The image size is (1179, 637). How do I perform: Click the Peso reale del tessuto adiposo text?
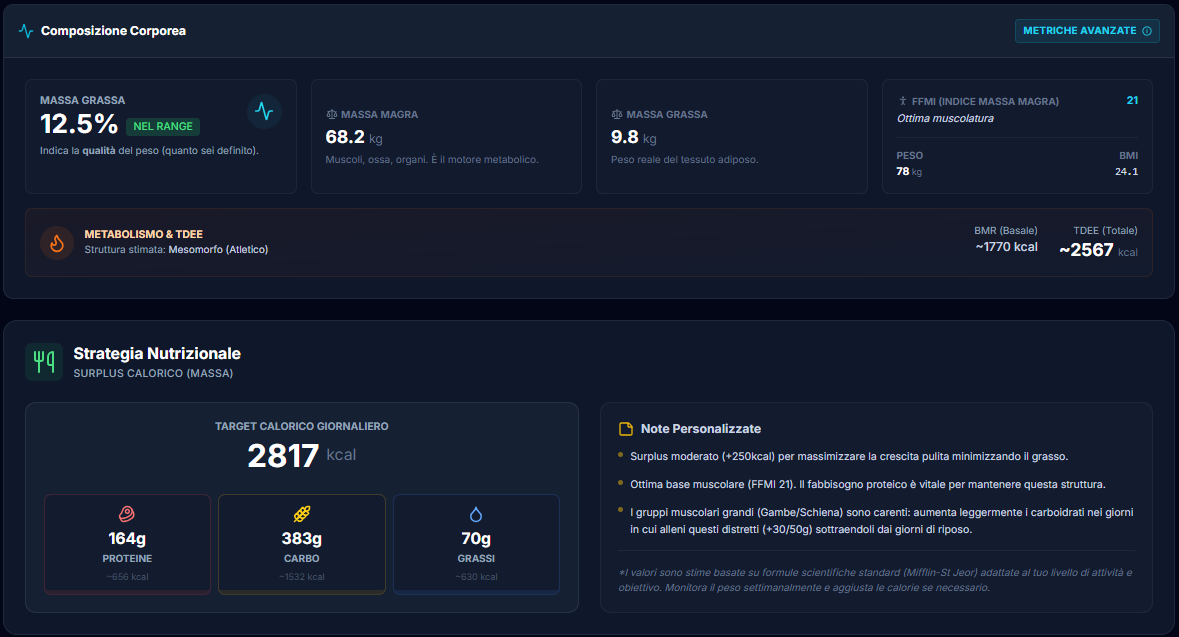pyautogui.click(x=684, y=159)
